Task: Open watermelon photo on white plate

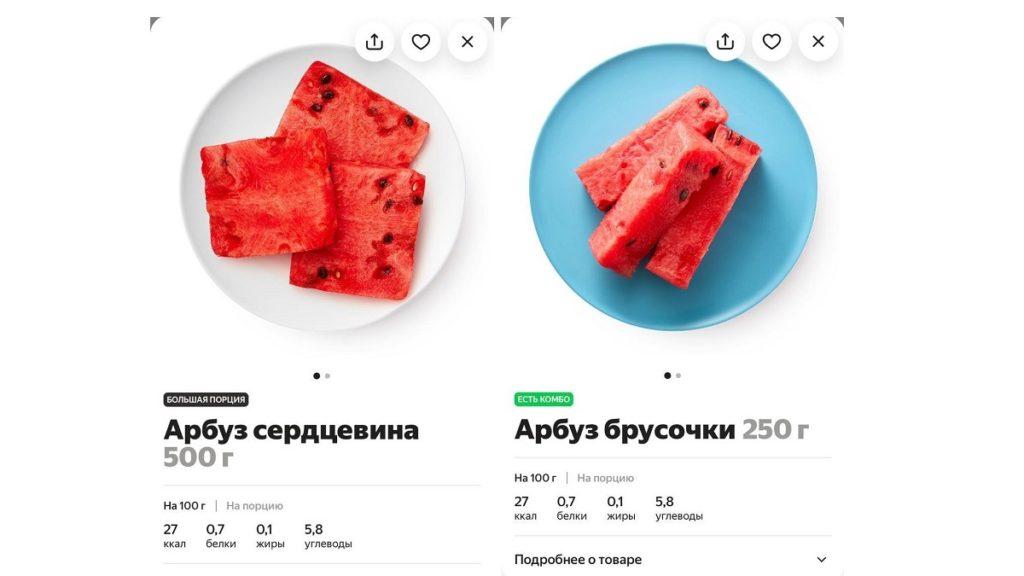Action: pyautogui.click(x=322, y=188)
